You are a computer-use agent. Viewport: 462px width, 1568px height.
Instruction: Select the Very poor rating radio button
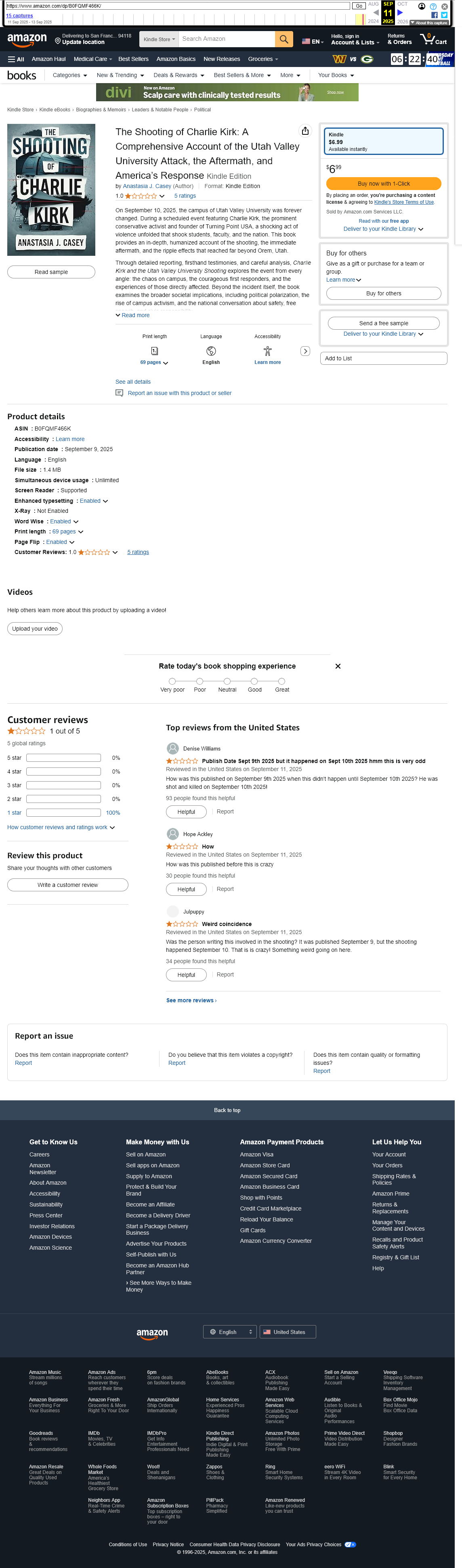point(172,681)
